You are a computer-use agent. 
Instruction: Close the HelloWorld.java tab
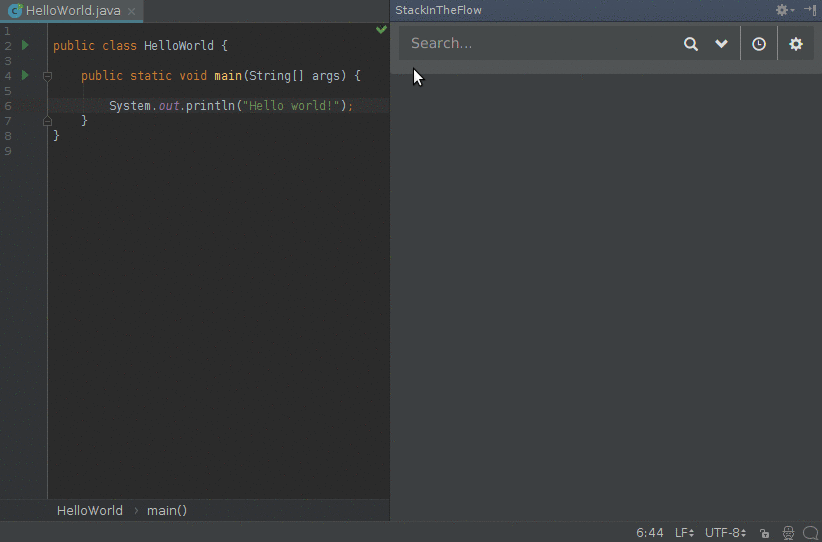click(x=132, y=11)
